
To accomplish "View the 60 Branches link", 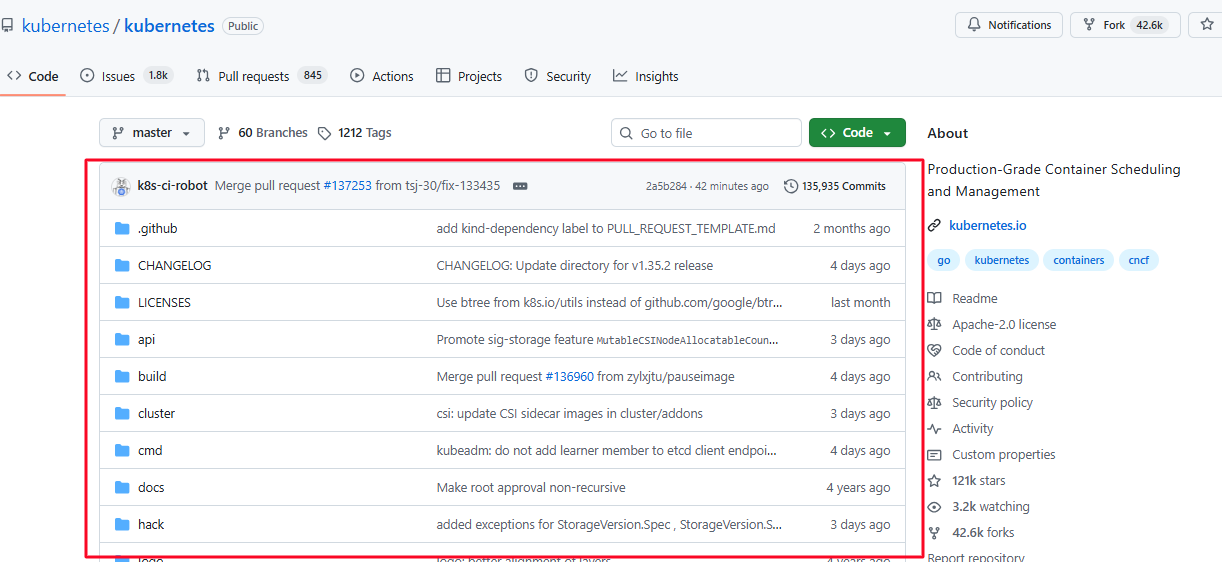I will pos(262,133).
